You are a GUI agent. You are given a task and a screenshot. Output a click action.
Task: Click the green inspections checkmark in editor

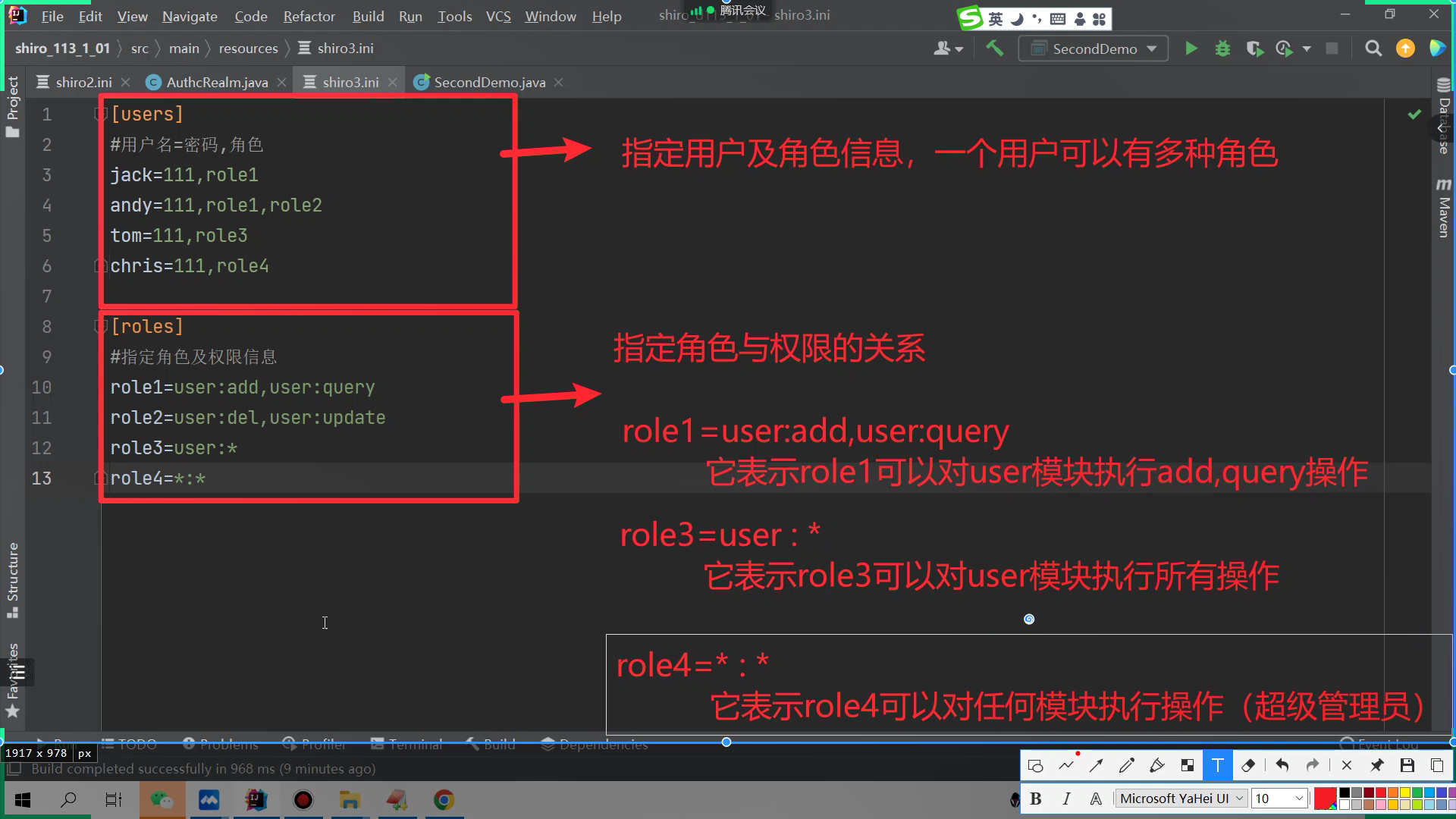(x=1414, y=115)
